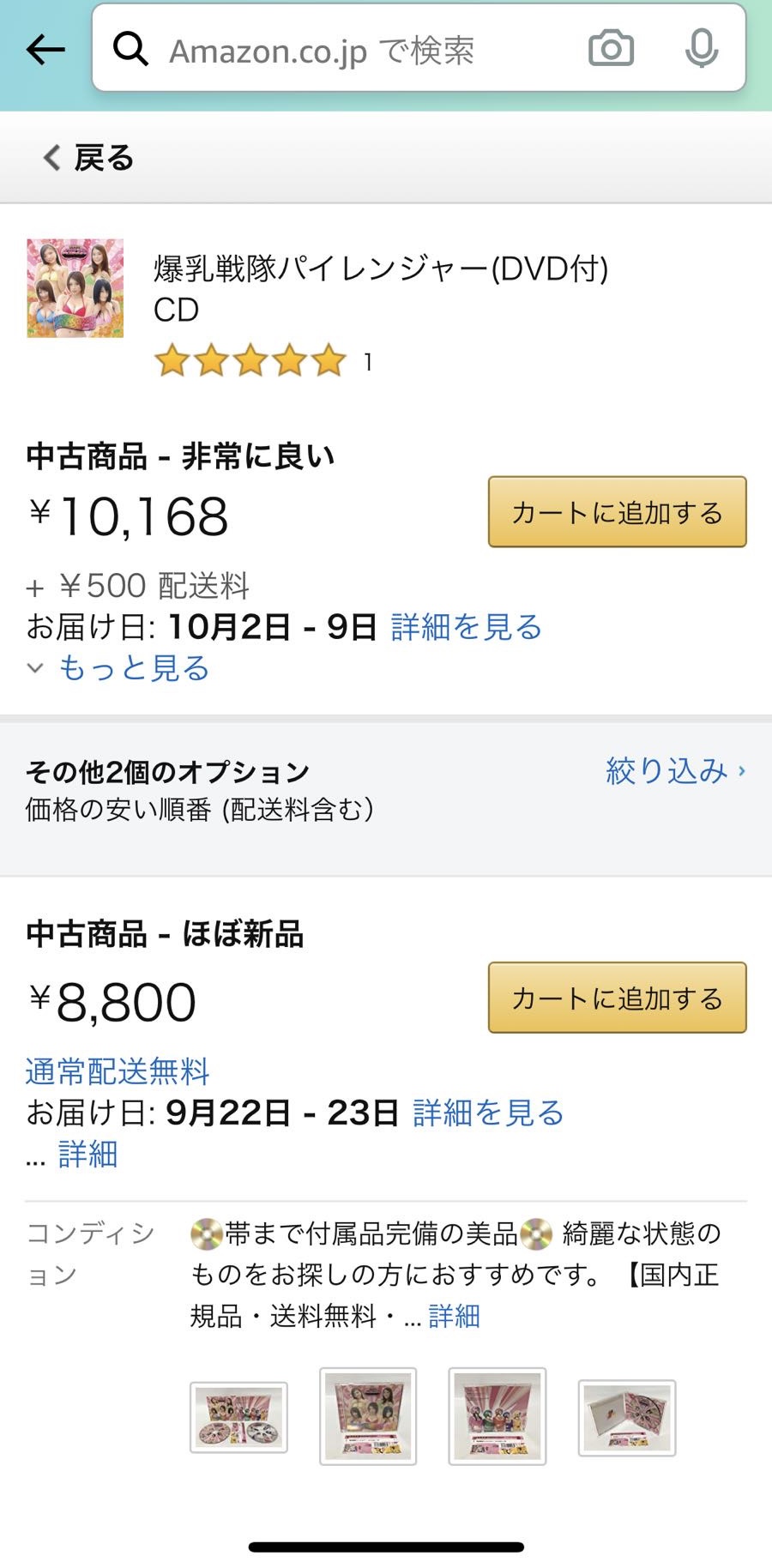Screen dimensions: 772x1568
Task: Open camera search icon
Action: click(x=611, y=49)
